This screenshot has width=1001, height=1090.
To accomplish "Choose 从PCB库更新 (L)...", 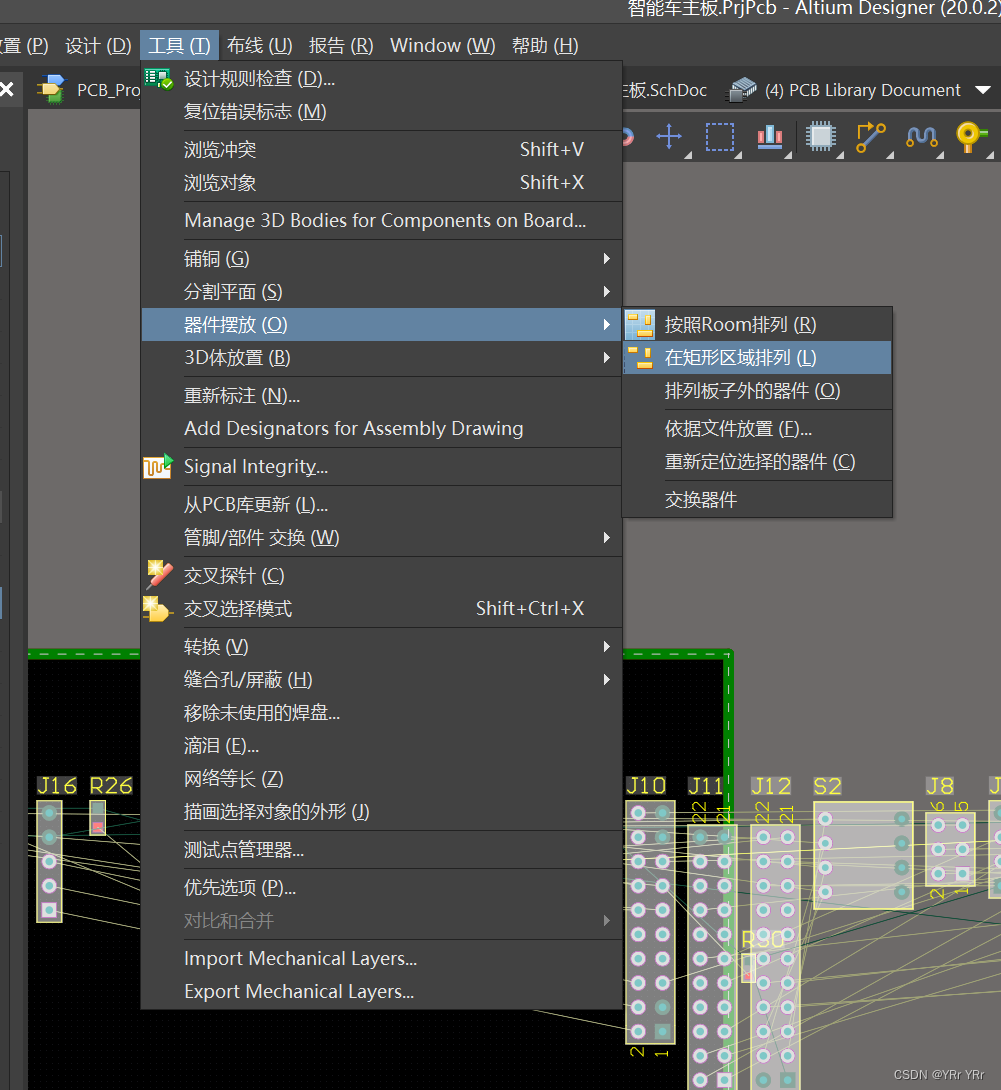I will pos(381,504).
